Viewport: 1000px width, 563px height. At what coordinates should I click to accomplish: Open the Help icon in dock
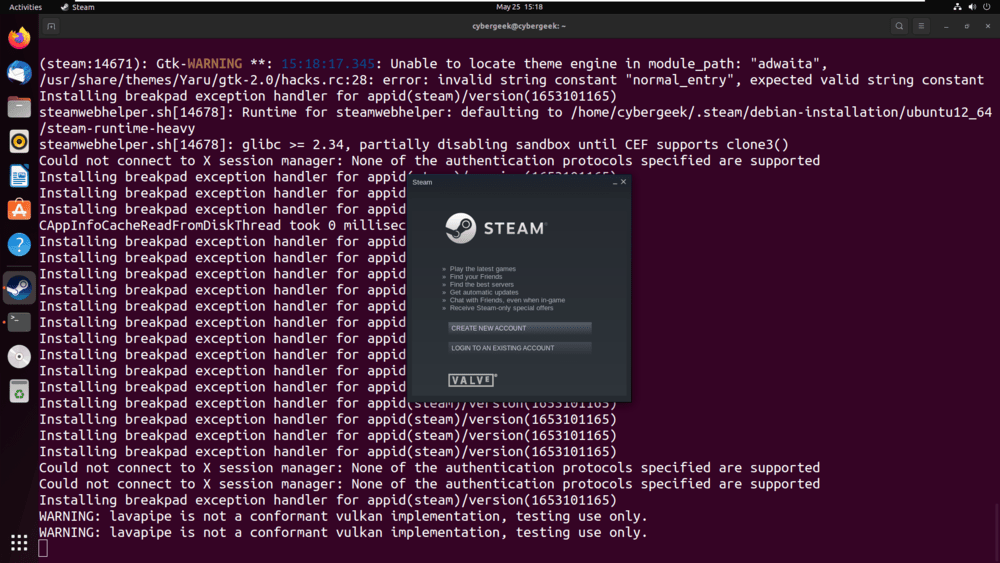(x=19, y=244)
